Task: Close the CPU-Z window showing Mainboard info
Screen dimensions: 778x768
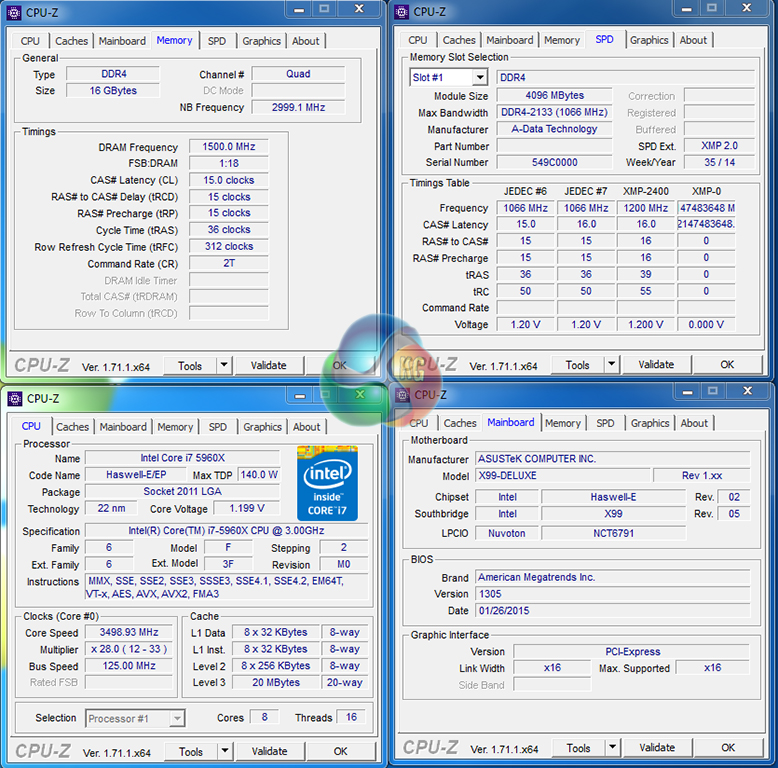Action: pyautogui.click(x=753, y=391)
